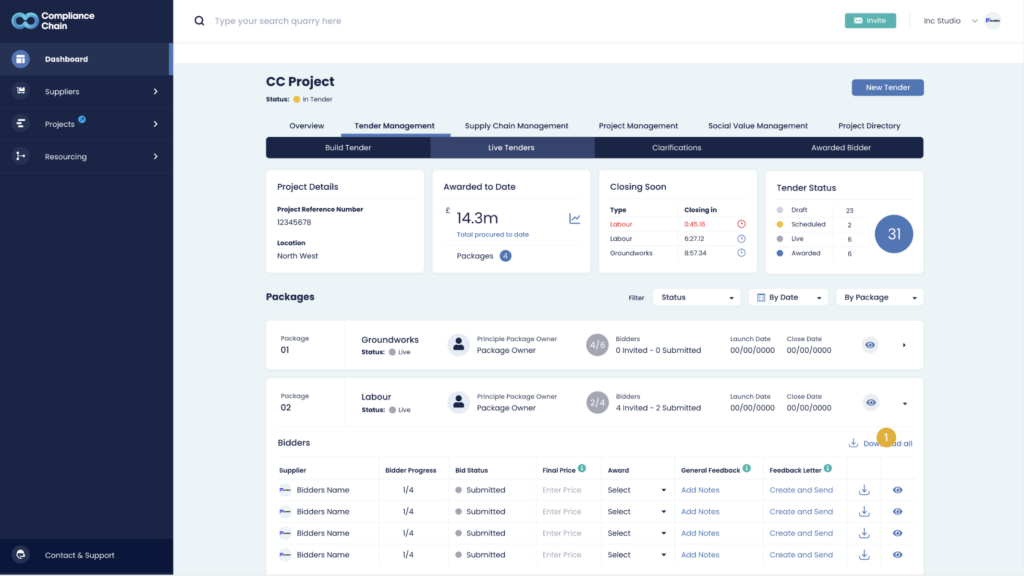Image resolution: width=1024 pixels, height=576 pixels.
Task: Click the Download all icon
Action: tap(853, 443)
